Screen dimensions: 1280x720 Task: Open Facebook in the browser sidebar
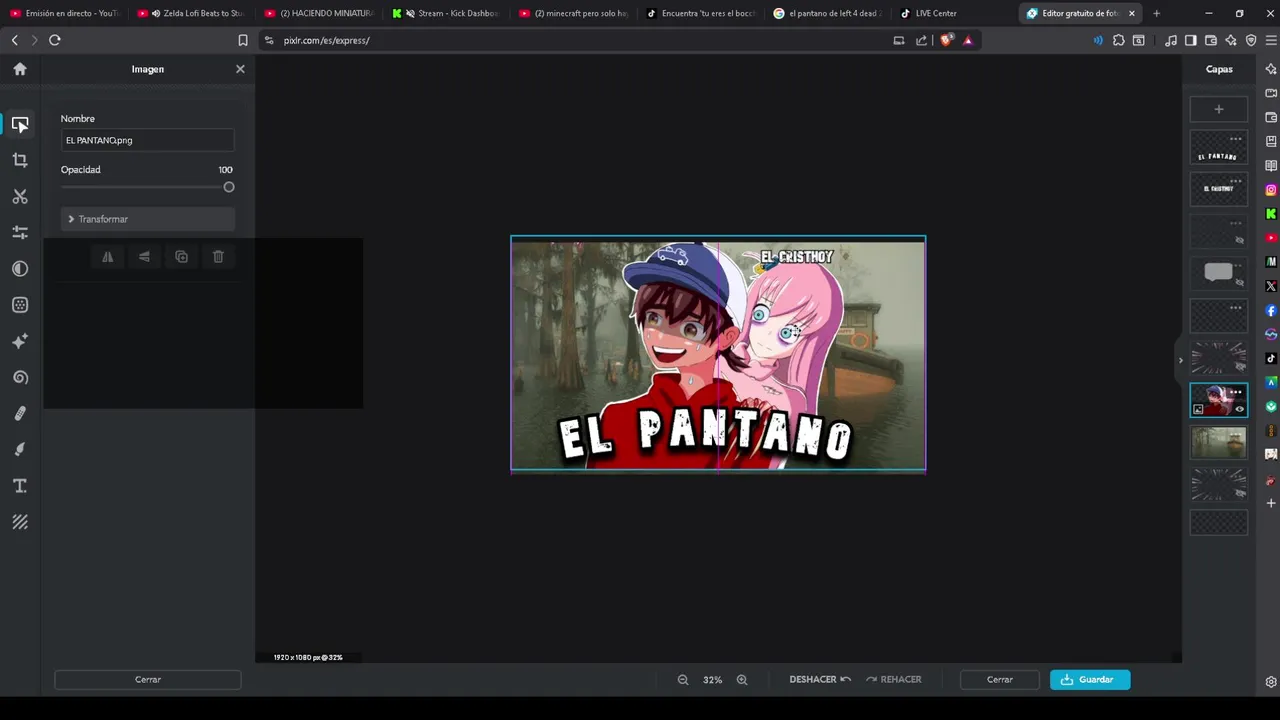(x=1271, y=310)
